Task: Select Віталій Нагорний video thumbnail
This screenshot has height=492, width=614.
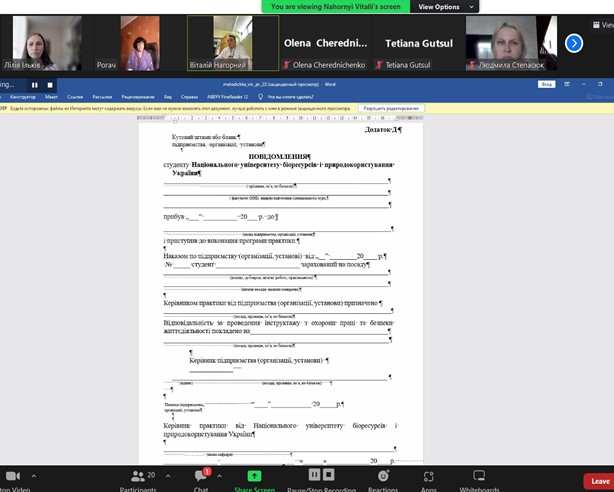Action: (x=233, y=43)
